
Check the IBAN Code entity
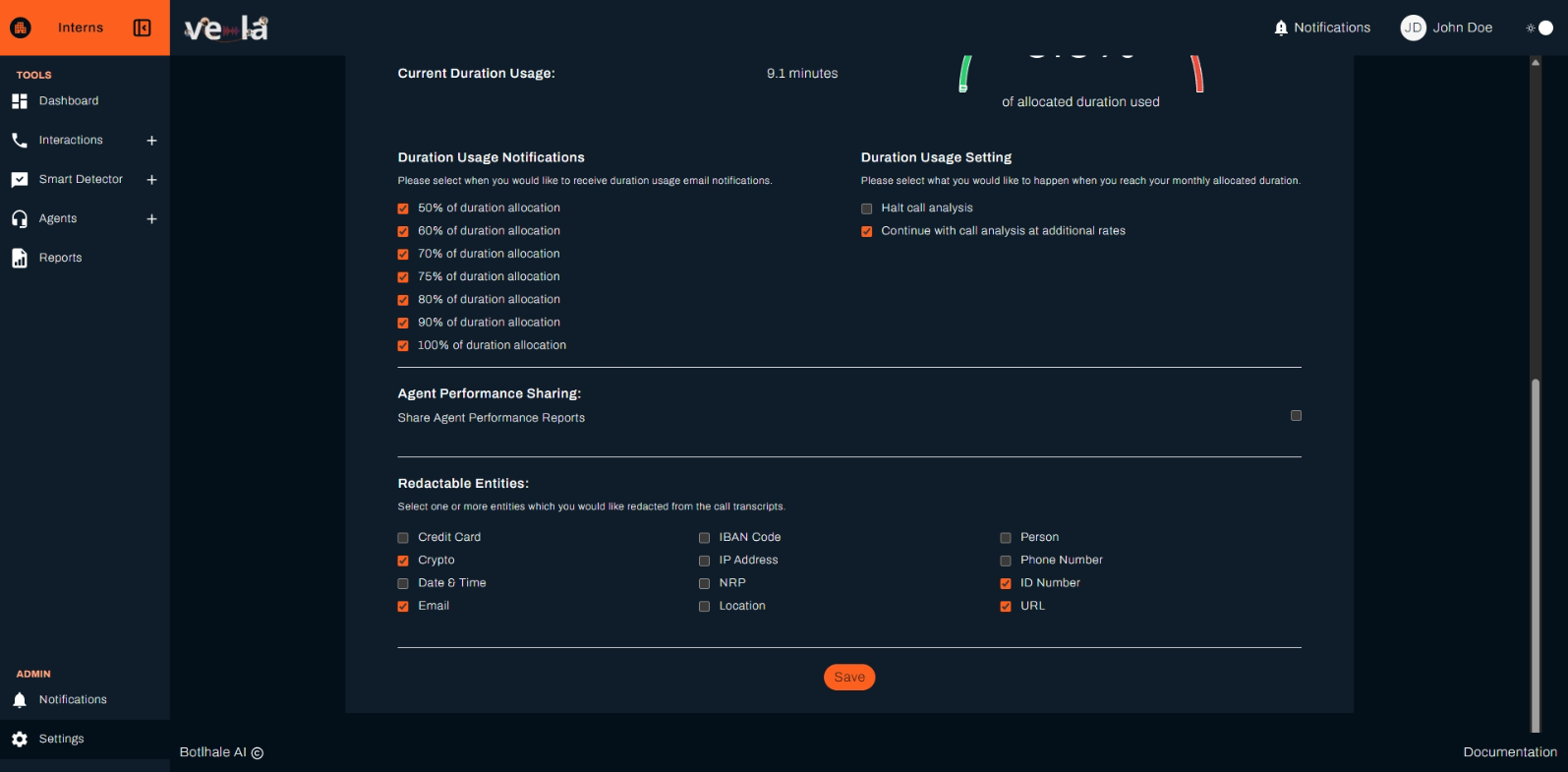[x=704, y=538]
